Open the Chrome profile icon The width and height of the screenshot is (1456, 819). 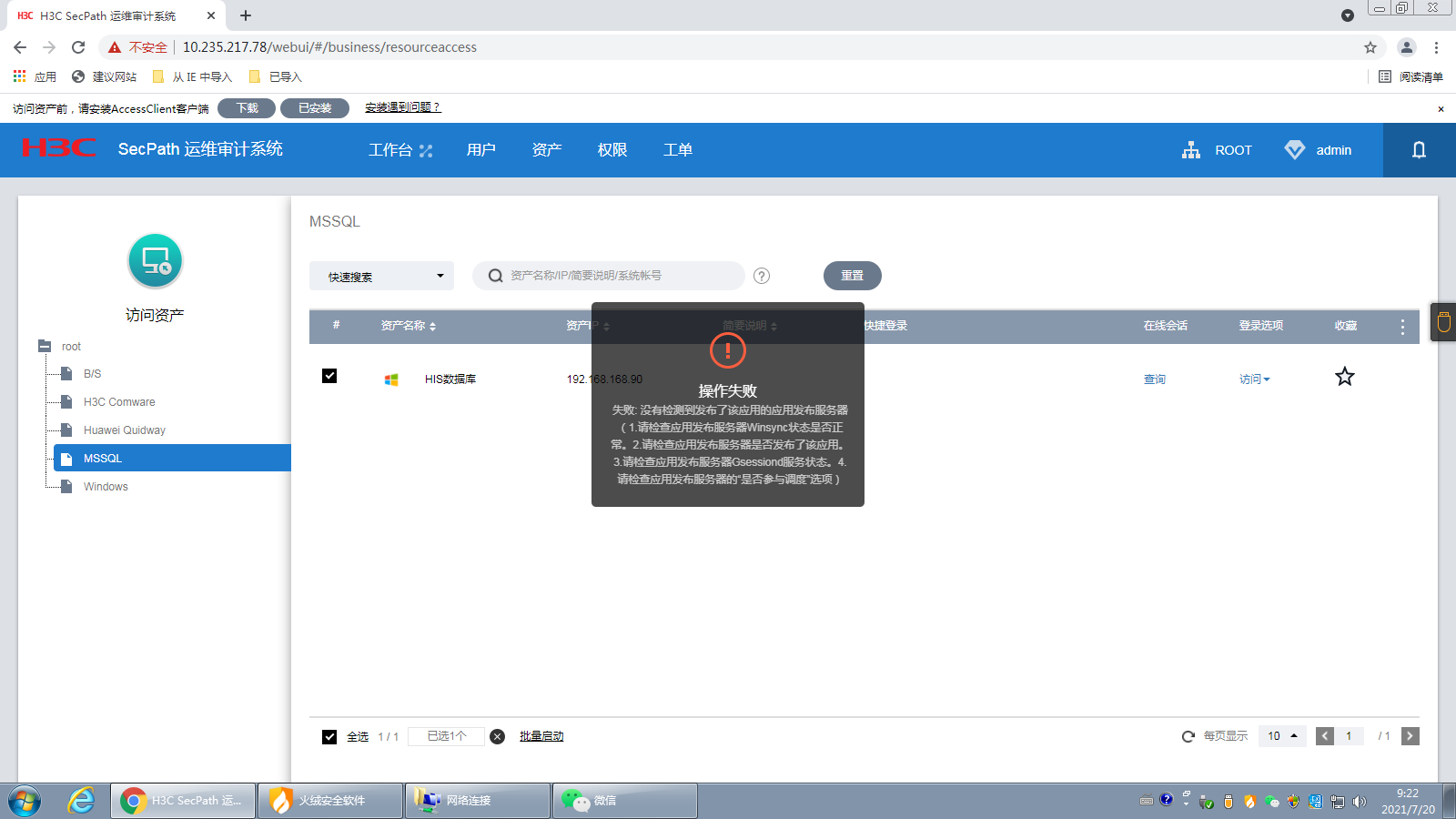pos(1407,47)
